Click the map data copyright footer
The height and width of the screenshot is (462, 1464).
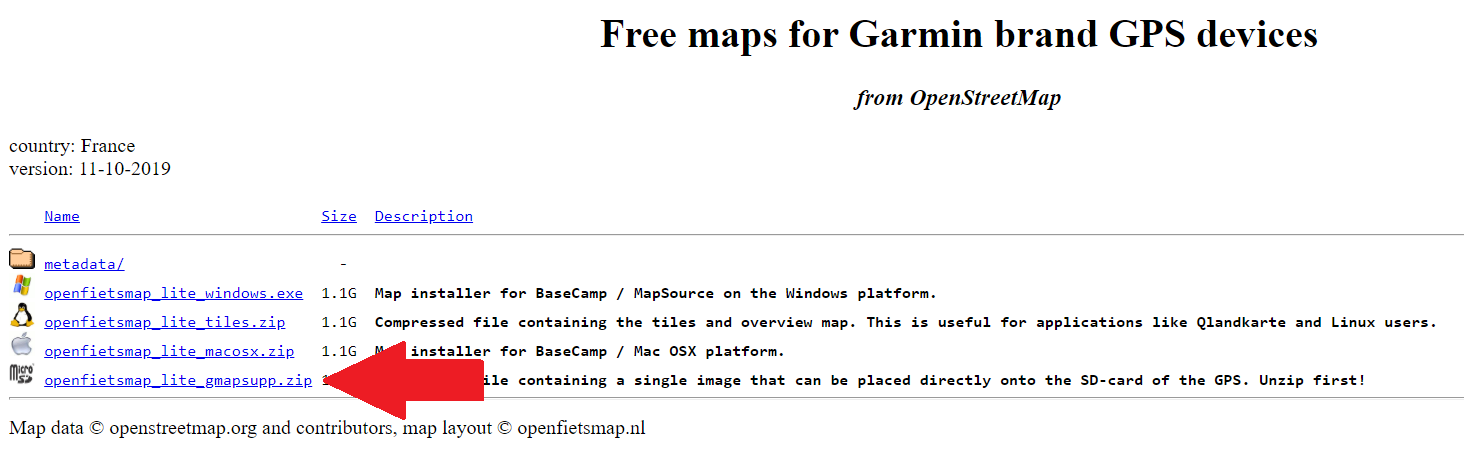click(x=327, y=428)
